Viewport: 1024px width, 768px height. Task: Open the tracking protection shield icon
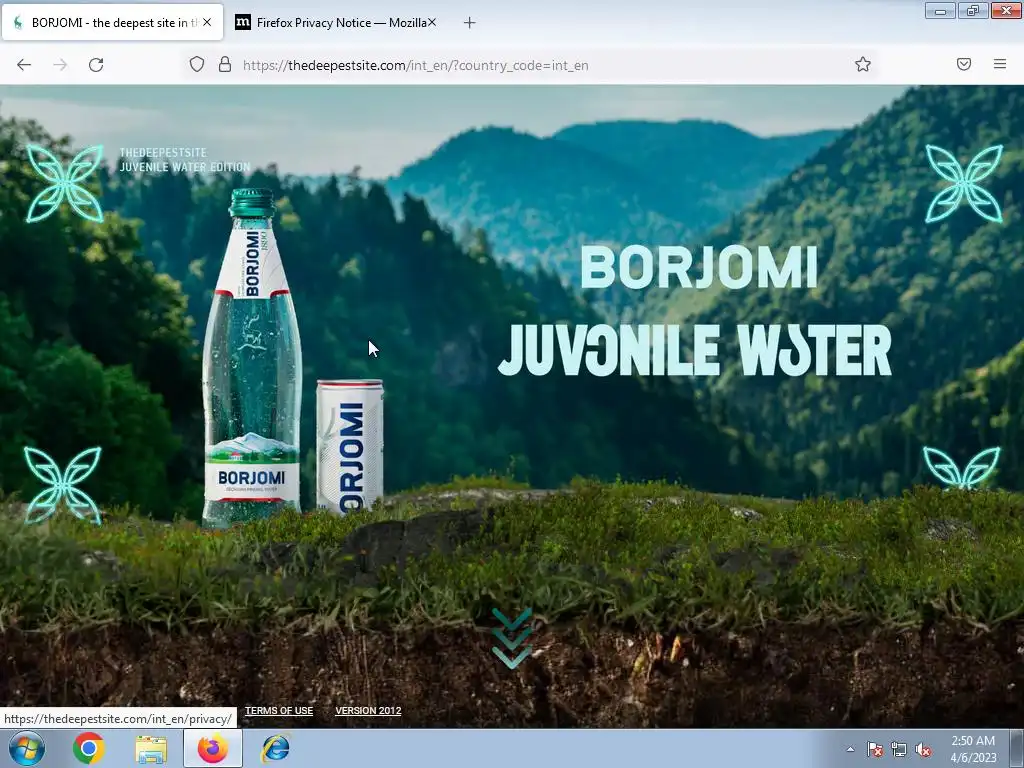[197, 64]
